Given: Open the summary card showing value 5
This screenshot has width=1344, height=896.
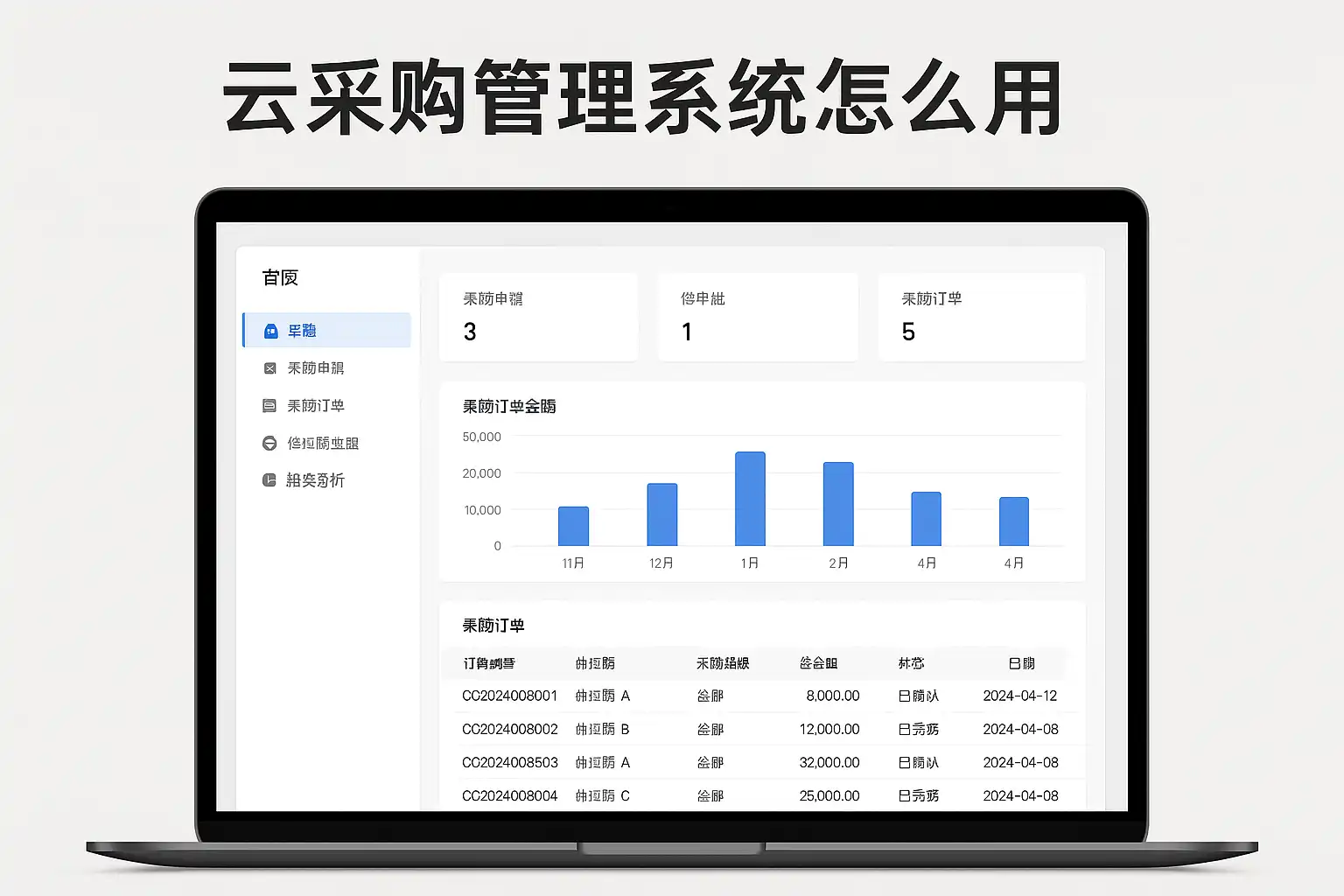Looking at the screenshot, I should (981, 317).
